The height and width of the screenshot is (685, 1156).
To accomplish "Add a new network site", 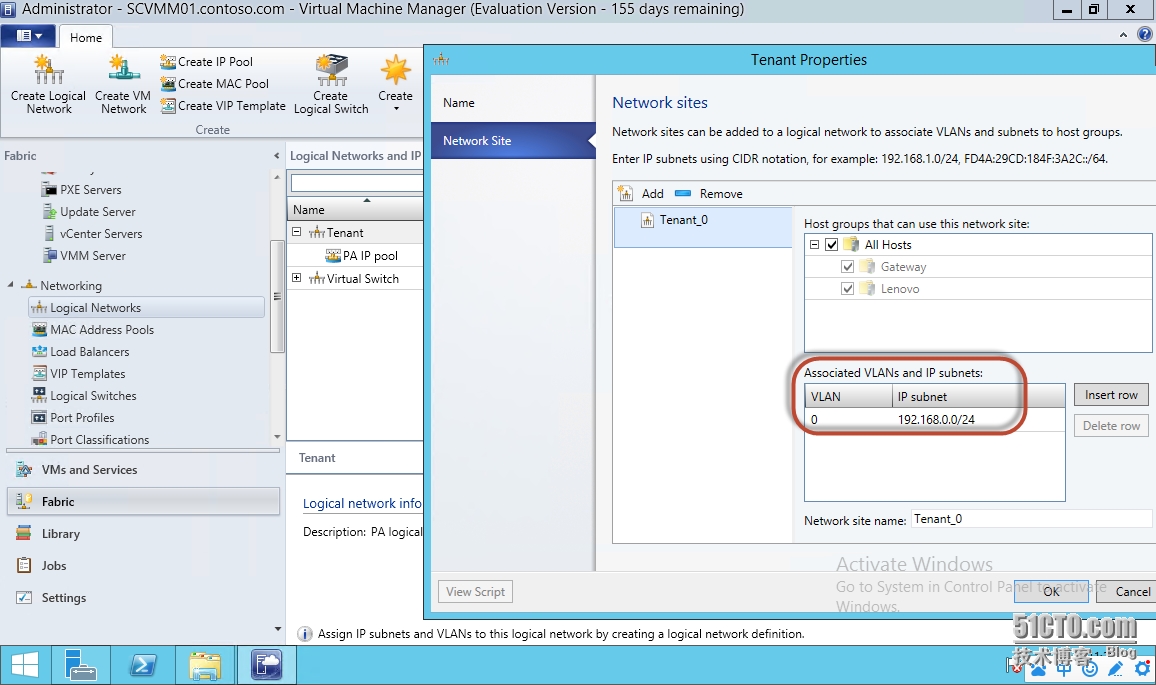I will pyautogui.click(x=641, y=194).
